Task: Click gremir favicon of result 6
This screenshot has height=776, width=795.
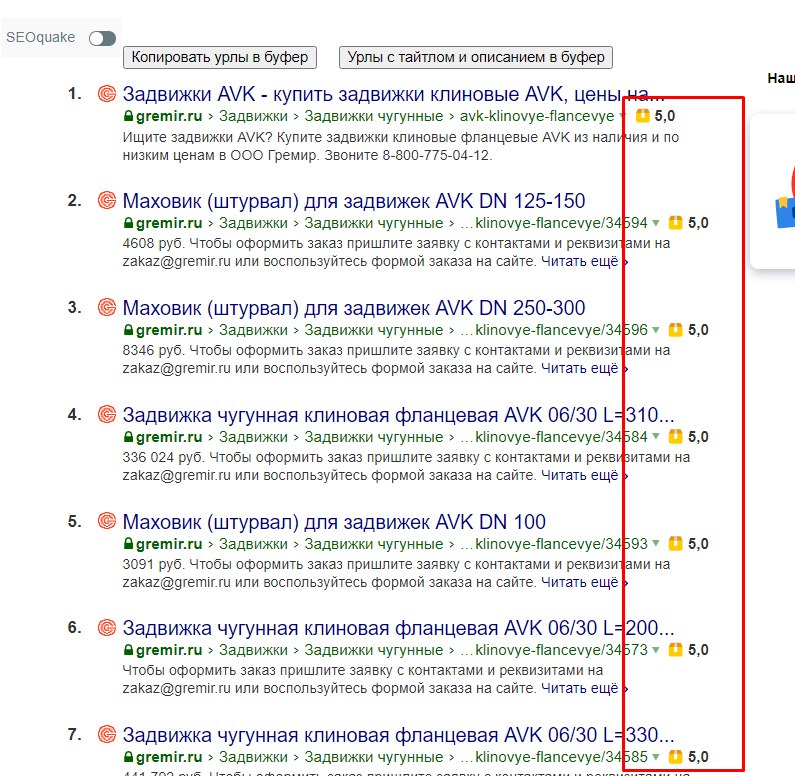Action: tap(107, 628)
